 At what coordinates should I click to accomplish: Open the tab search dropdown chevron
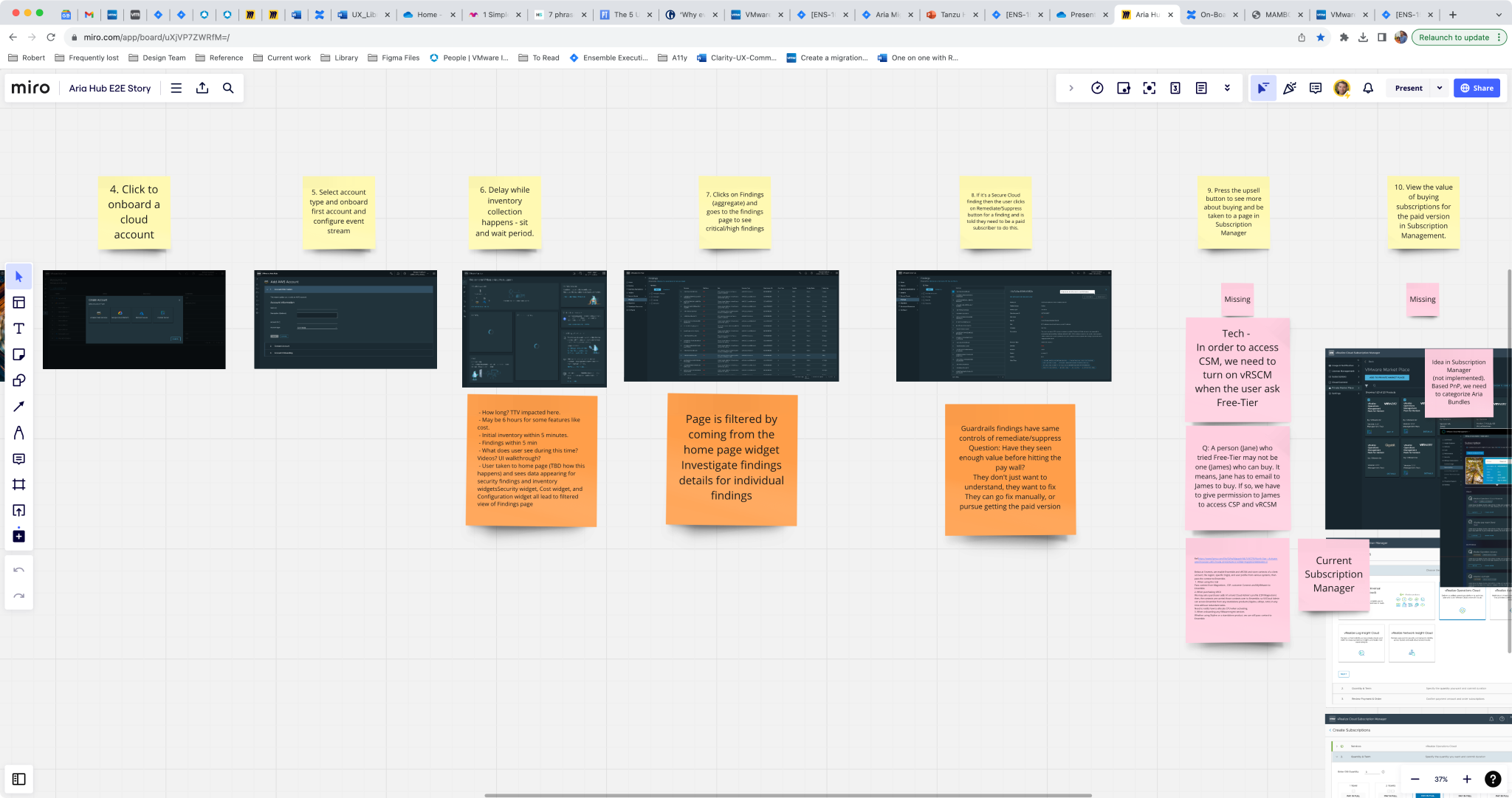[1499, 15]
